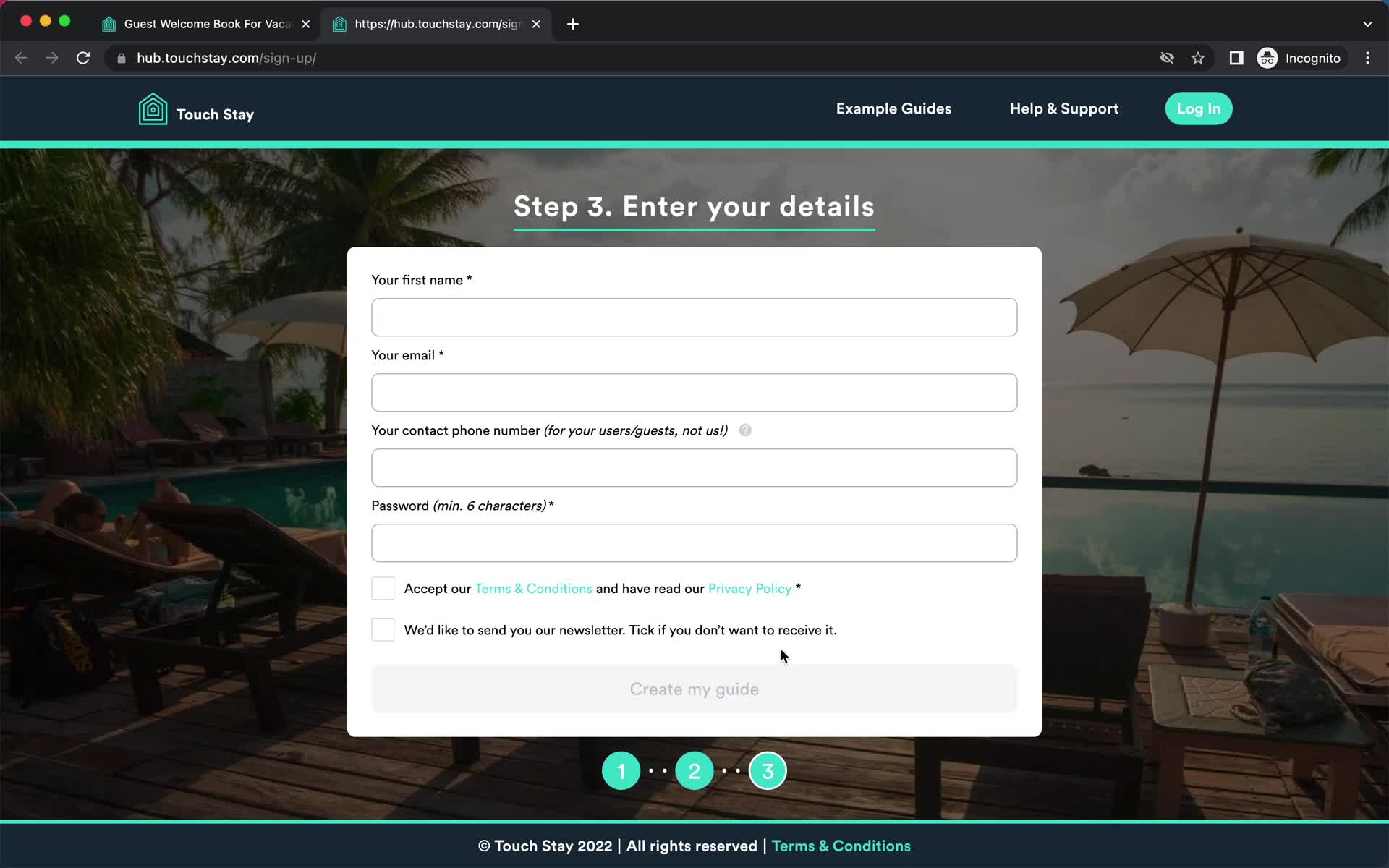Click the browser back arrow
Image resolution: width=1389 pixels, height=868 pixels.
coord(21,58)
